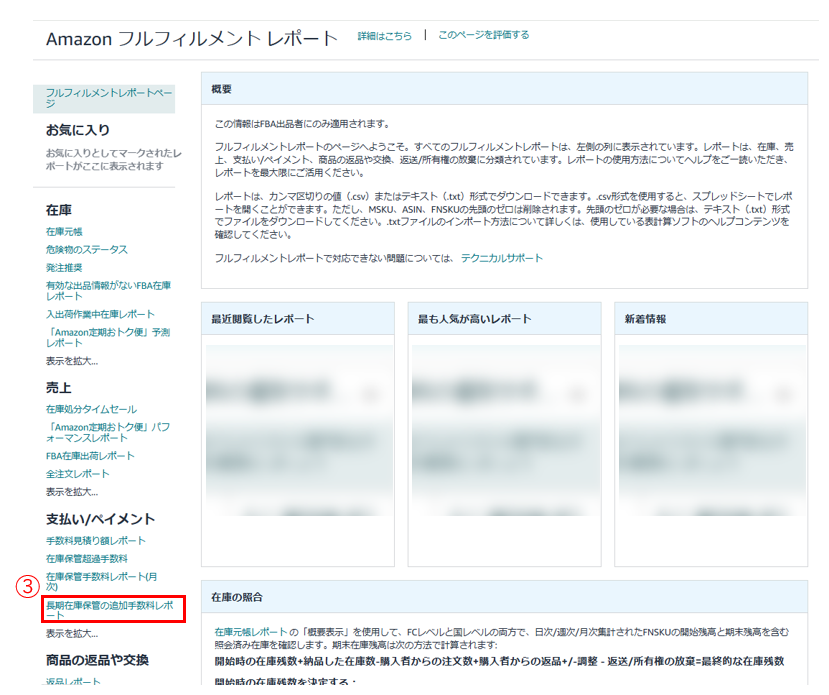Open 入出荷作業中在庫レポート
The height and width of the screenshot is (695, 829).
point(100,314)
